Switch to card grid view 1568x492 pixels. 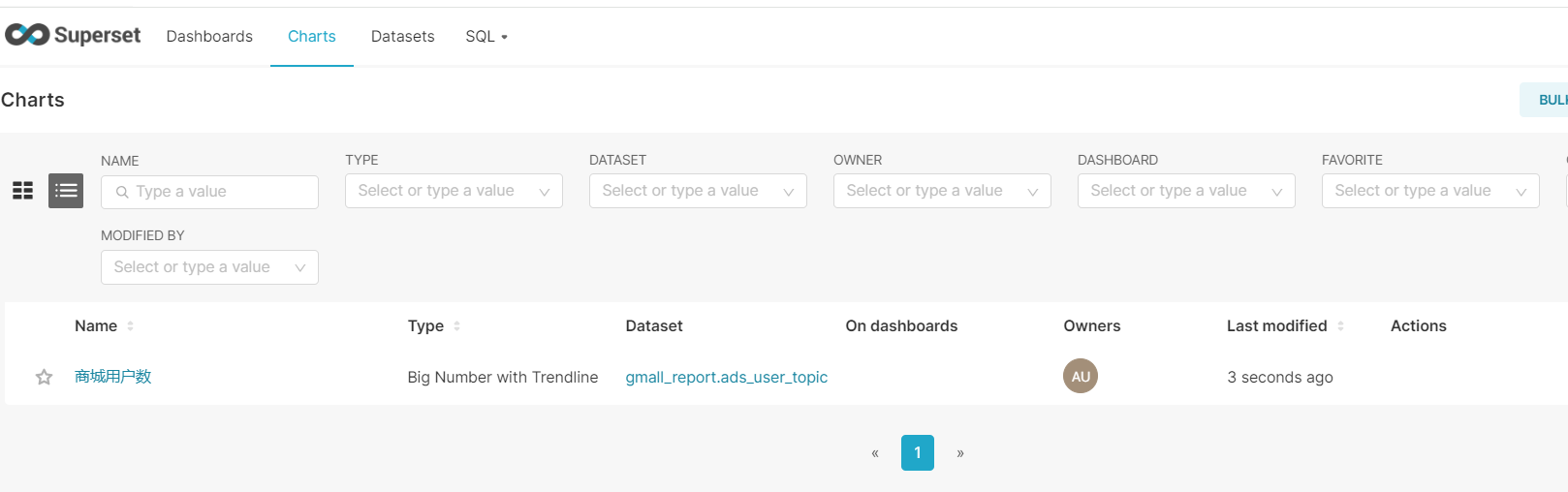(x=23, y=191)
